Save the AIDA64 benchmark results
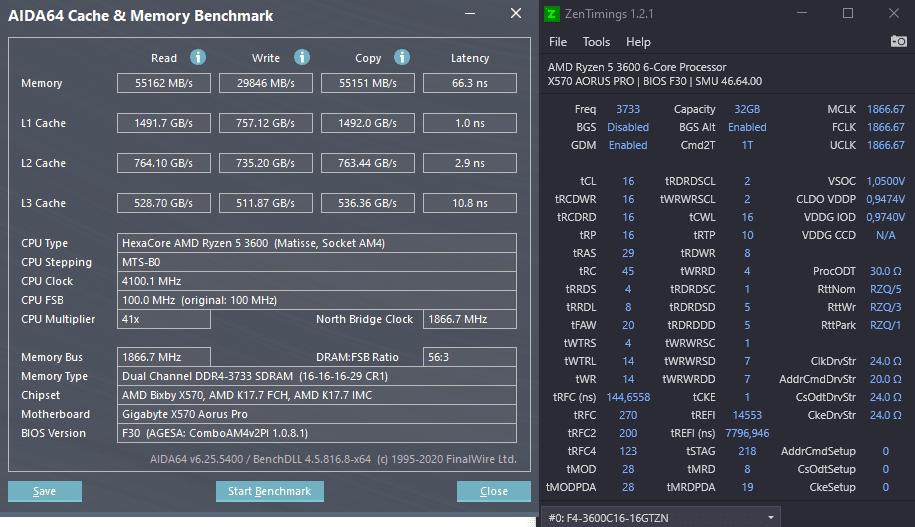 point(45,491)
